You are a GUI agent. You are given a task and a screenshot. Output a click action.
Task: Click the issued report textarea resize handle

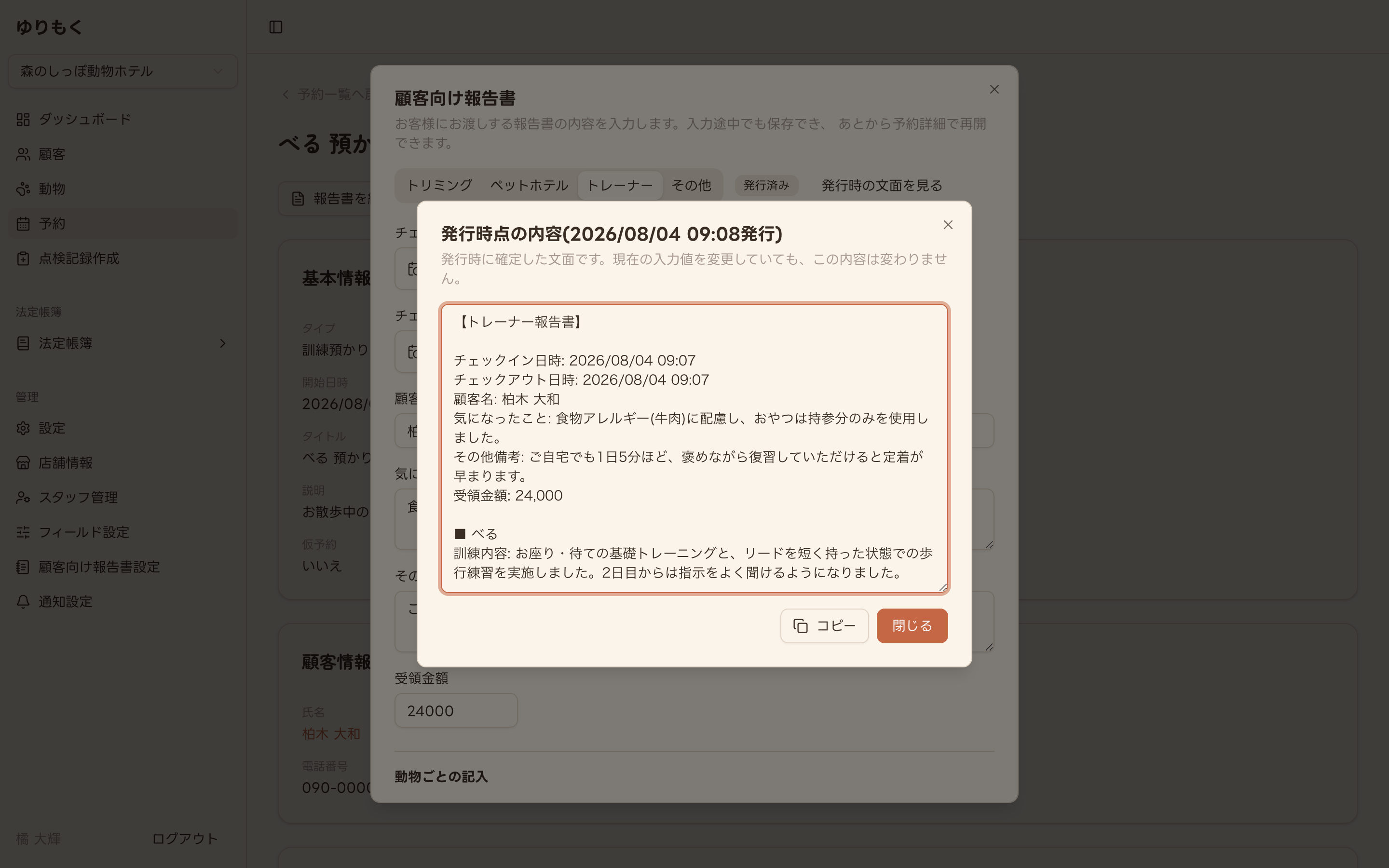pyautogui.click(x=942, y=587)
